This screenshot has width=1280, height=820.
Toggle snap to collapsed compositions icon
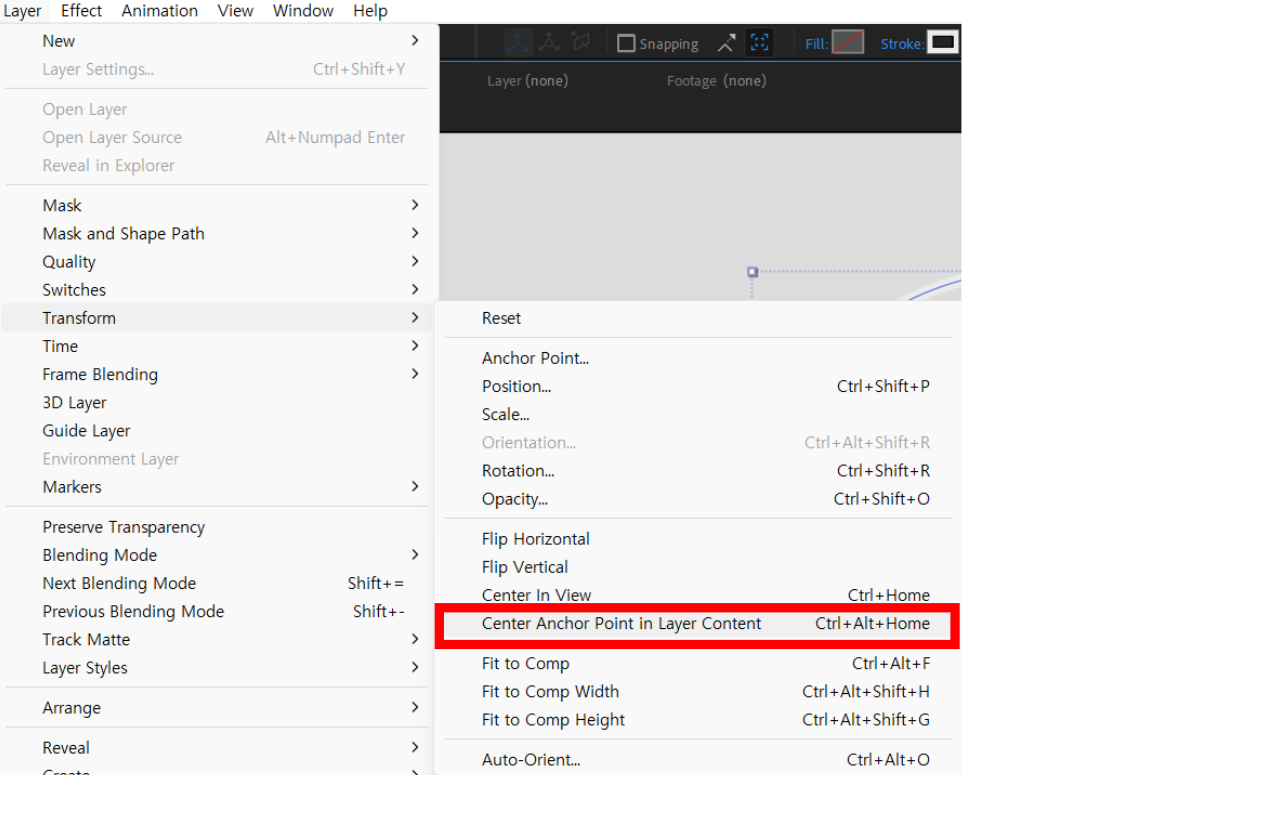click(x=760, y=43)
